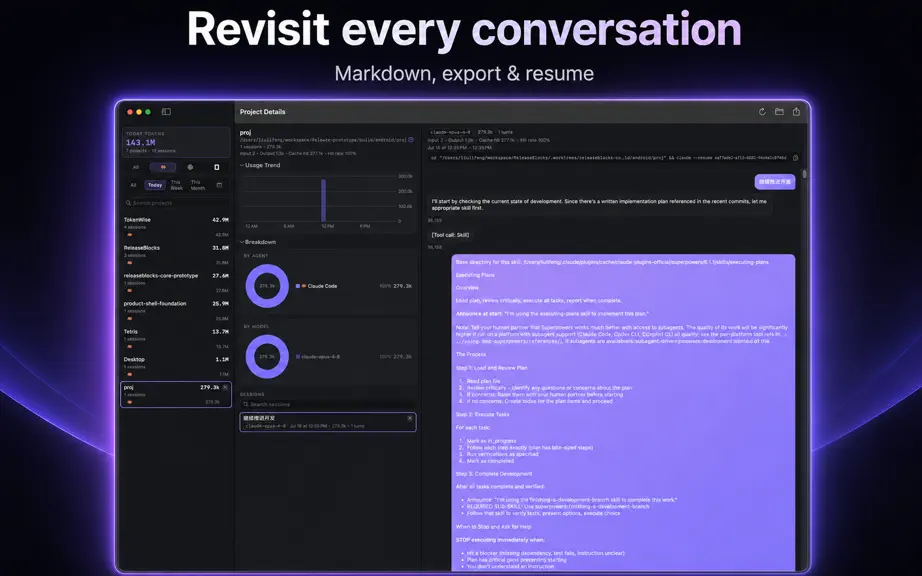The image size is (922, 576).
Task: Click the "Step 2: Execute Tasks" text
Action: [x=483, y=414]
